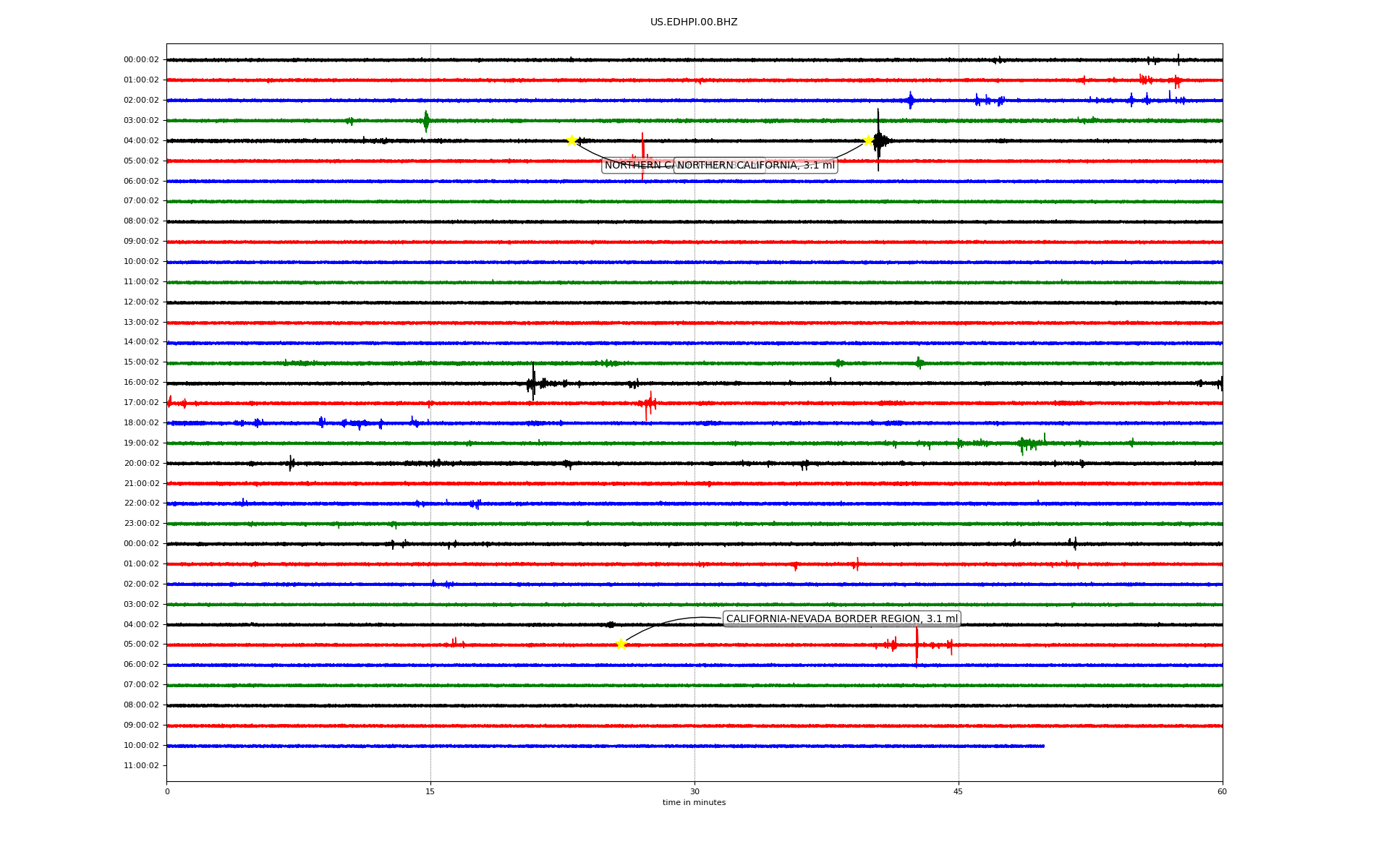Viewport: 1389px width, 868px height.
Task: Click the green burst on the 03:00:02 trace
Action: [426, 121]
